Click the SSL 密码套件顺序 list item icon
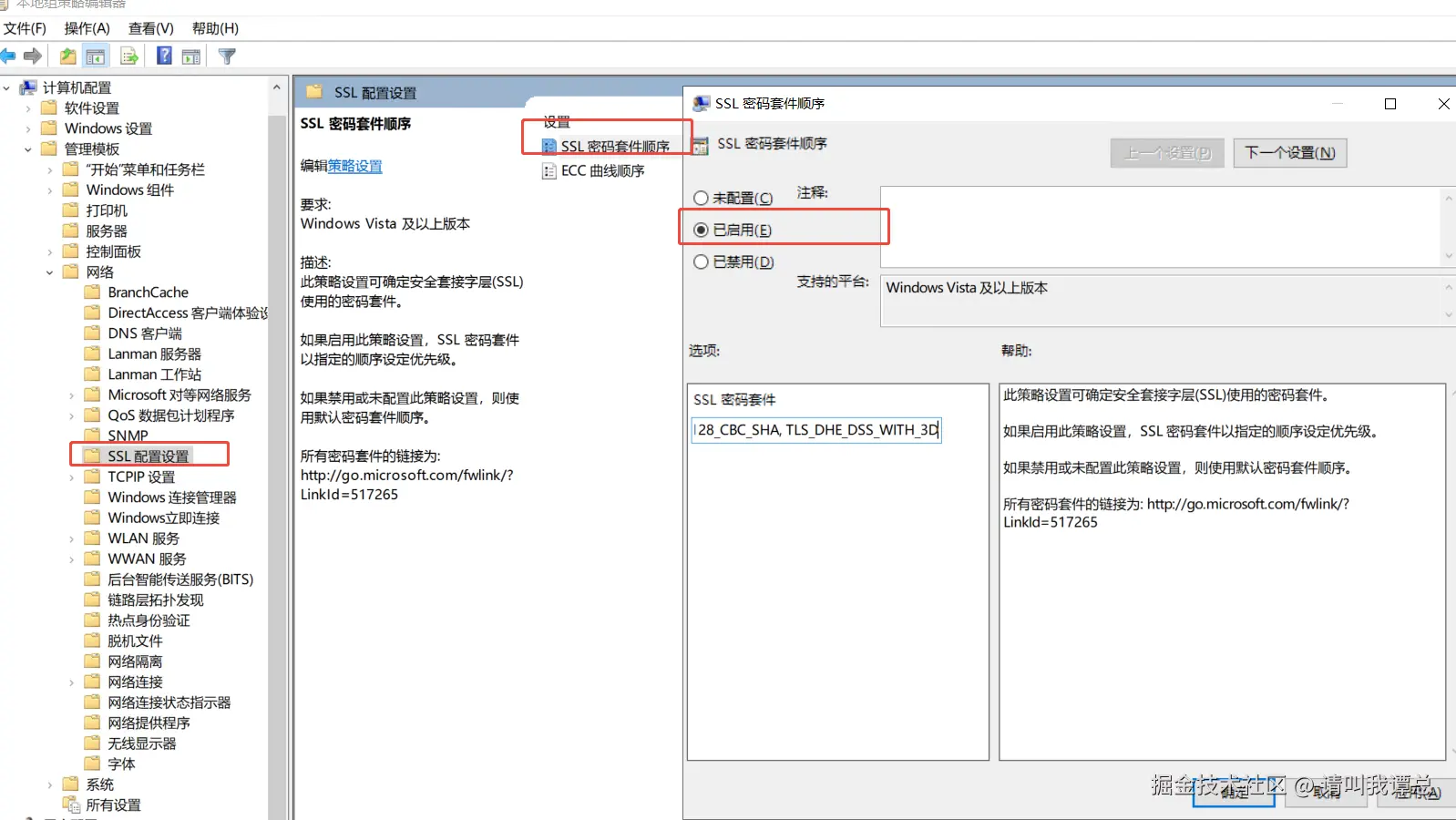Viewport: 1456px width, 820px height. coord(549,146)
